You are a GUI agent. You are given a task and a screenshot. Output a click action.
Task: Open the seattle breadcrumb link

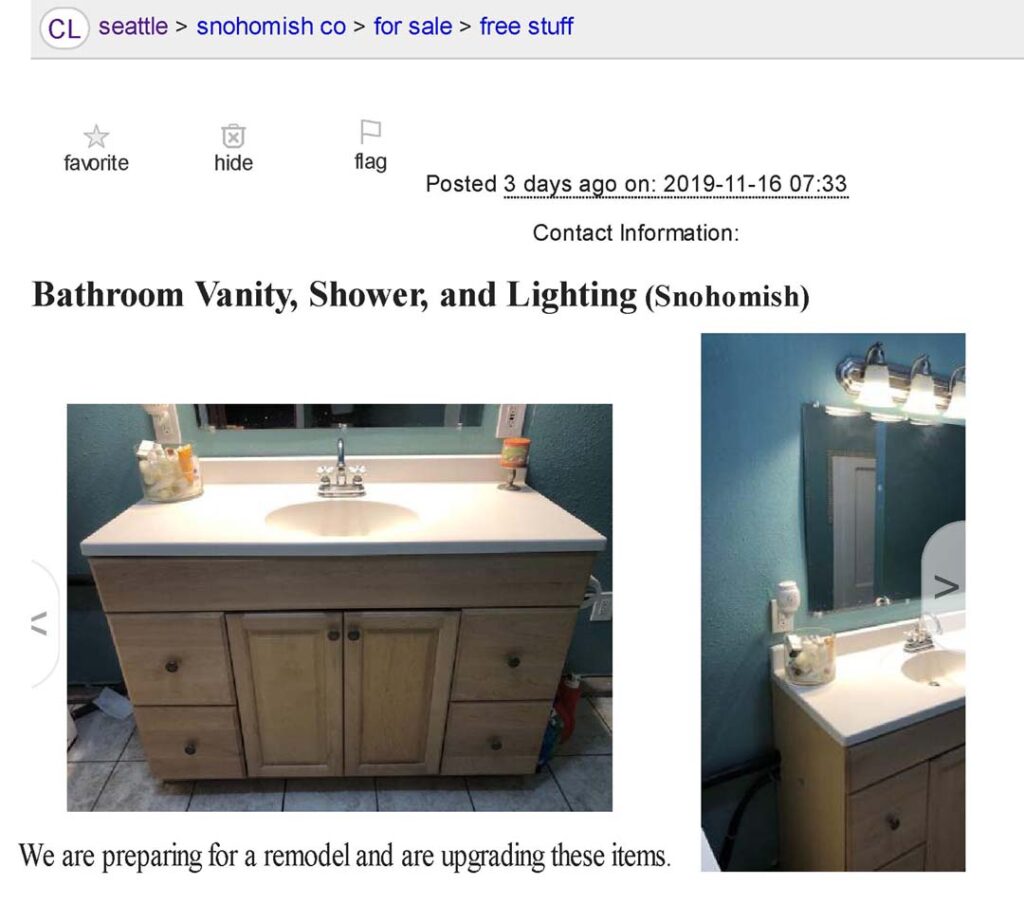click(x=133, y=26)
